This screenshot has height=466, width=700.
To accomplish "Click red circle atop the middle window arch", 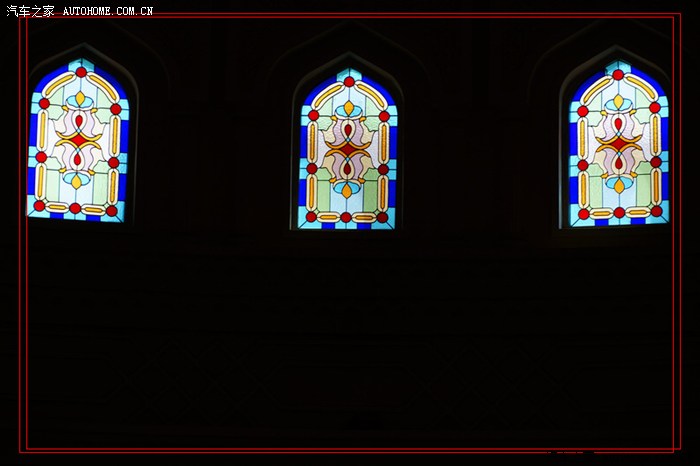I will coord(348,82).
